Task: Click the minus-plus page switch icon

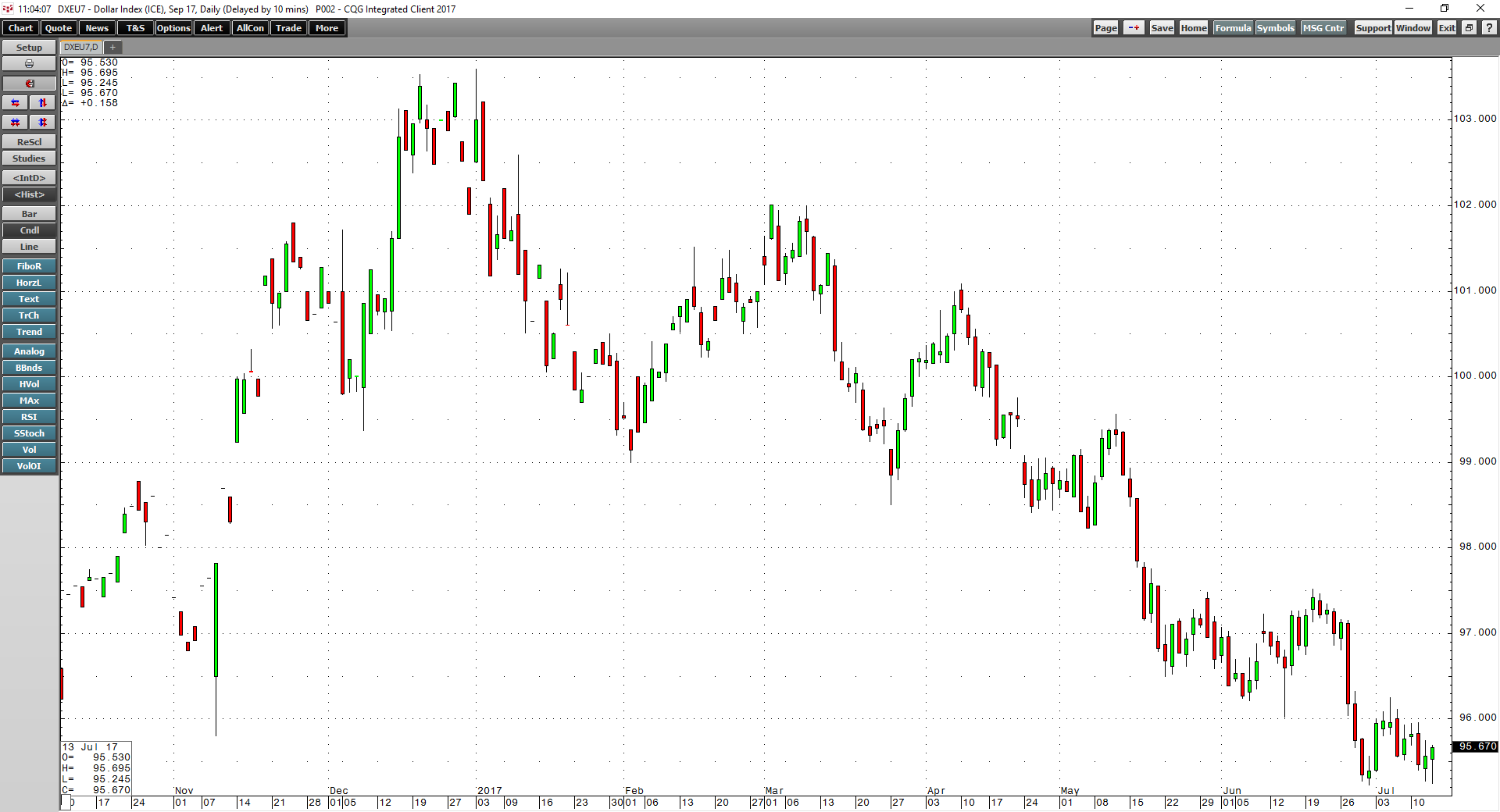Action: click(1134, 28)
